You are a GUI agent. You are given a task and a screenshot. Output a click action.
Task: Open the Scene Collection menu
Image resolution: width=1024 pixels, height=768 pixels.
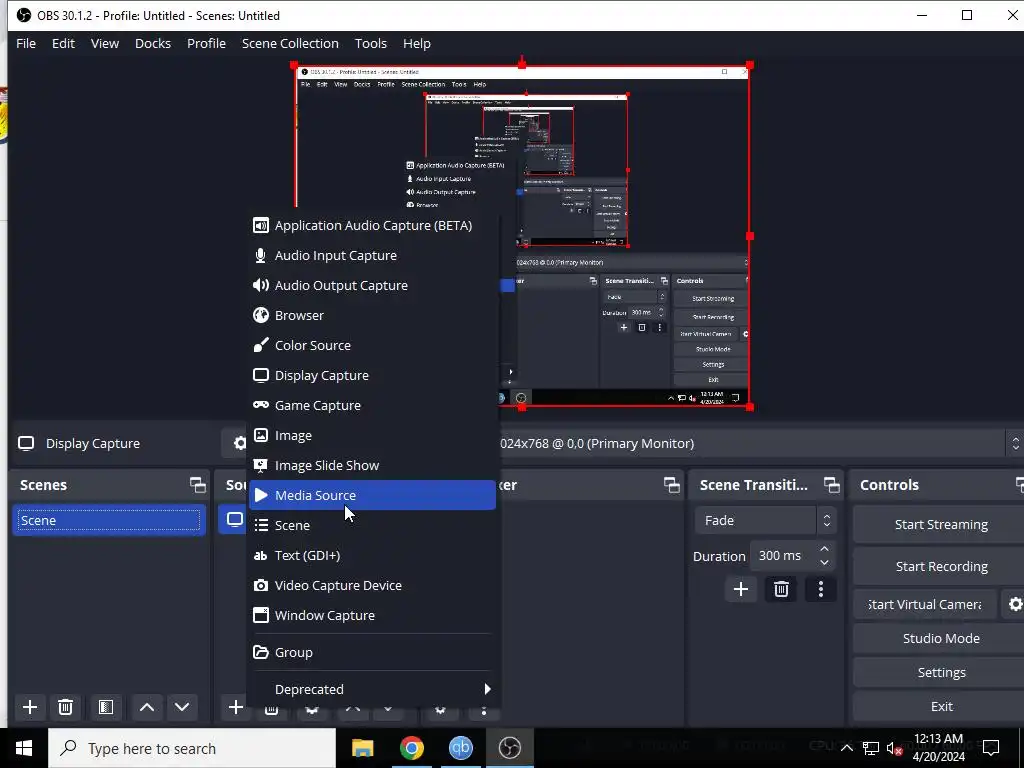[290, 43]
